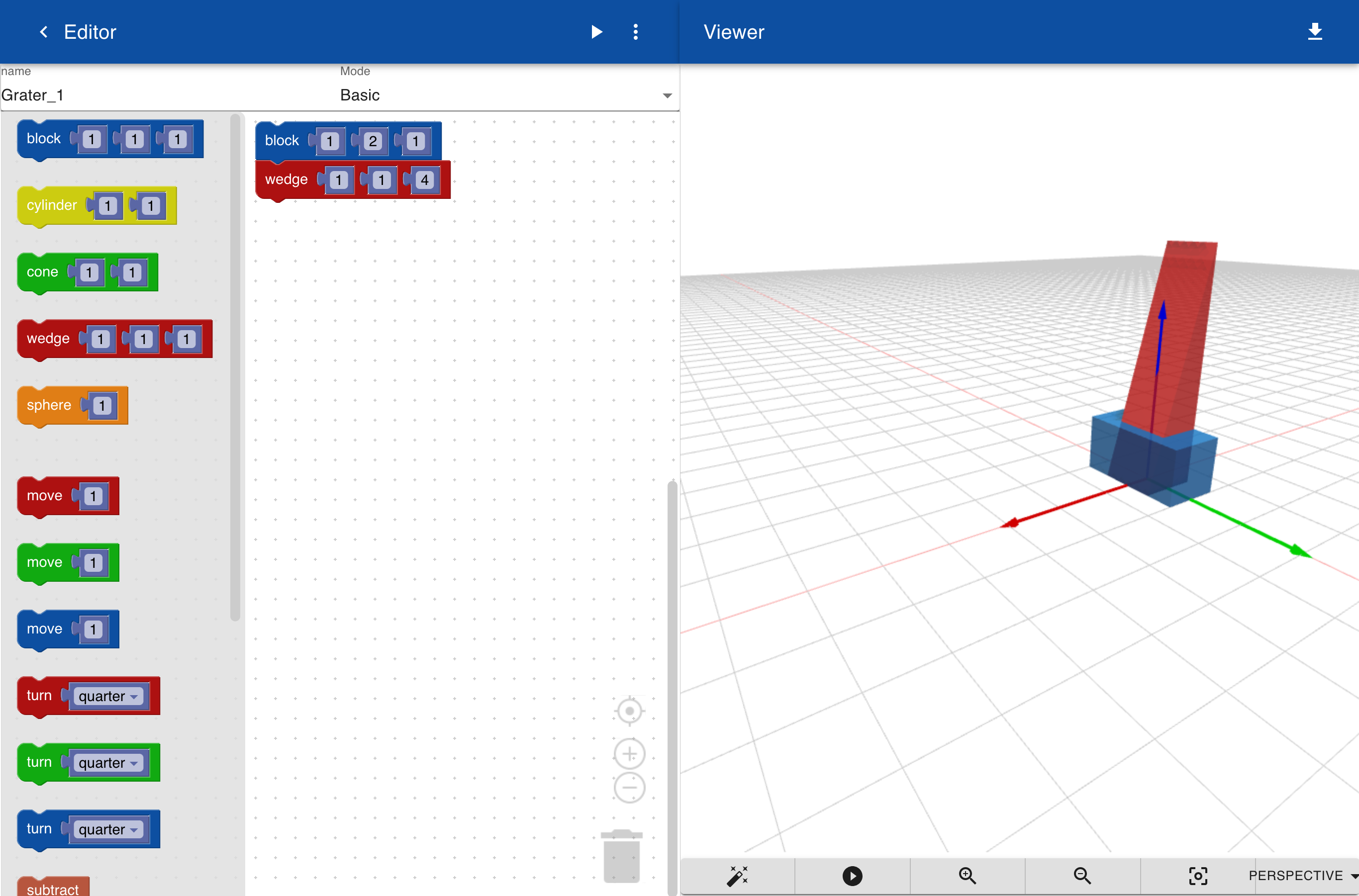The width and height of the screenshot is (1359, 896).
Task: Edit the sphere block's value field
Action: (x=102, y=406)
